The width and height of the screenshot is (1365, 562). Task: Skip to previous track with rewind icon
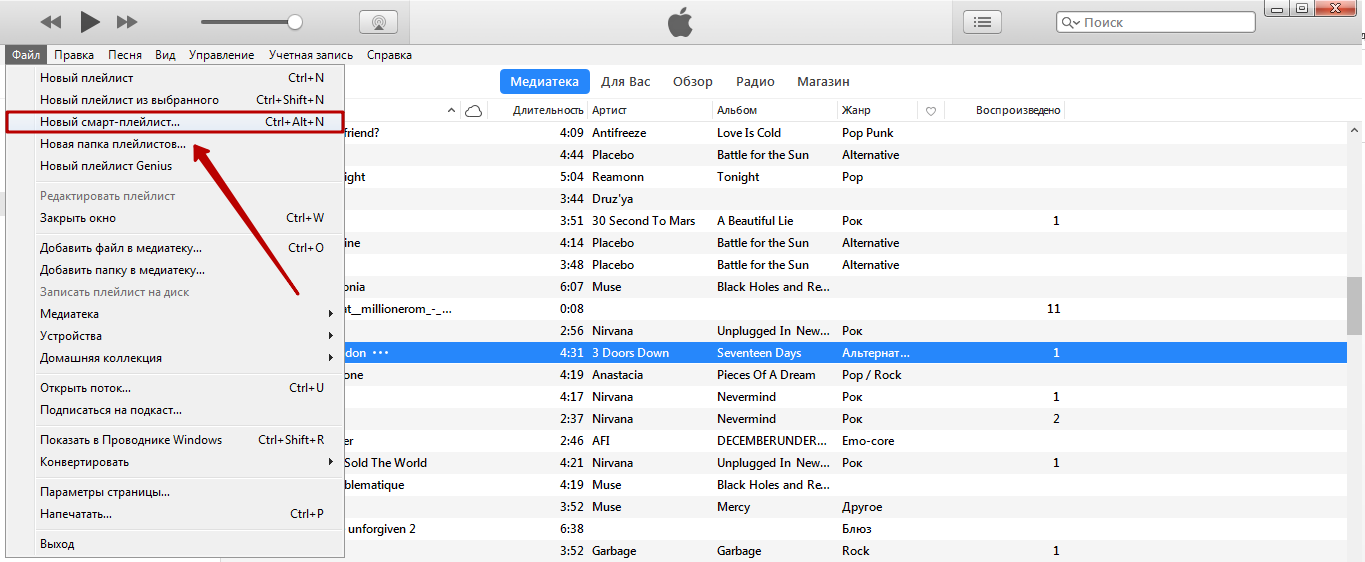tap(51, 22)
